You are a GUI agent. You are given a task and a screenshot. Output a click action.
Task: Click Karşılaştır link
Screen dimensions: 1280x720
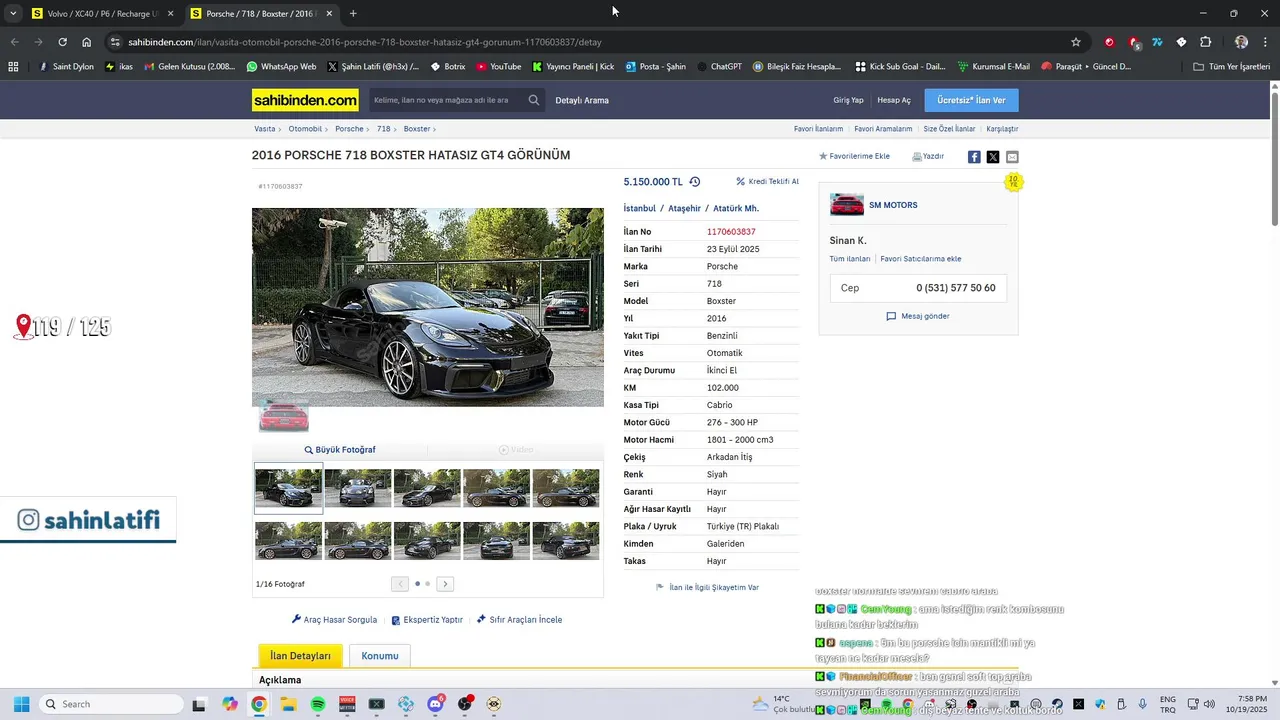click(x=1002, y=129)
